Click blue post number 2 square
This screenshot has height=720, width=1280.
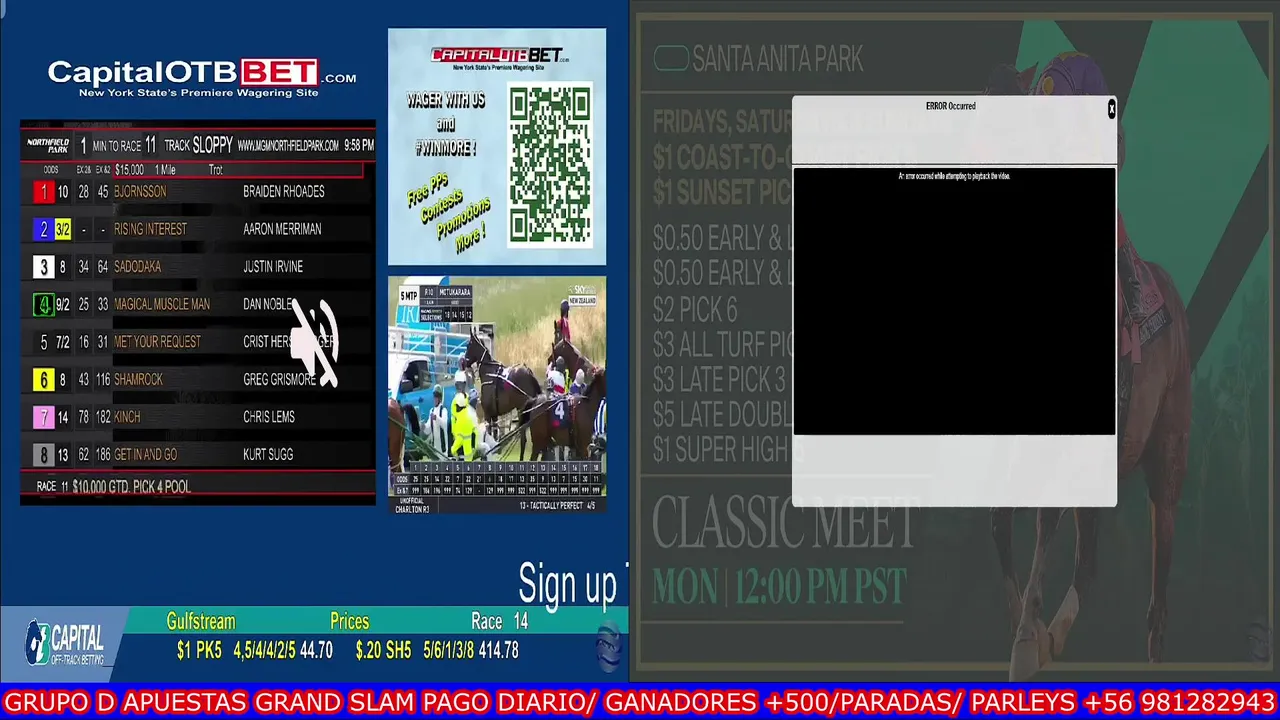click(43, 230)
